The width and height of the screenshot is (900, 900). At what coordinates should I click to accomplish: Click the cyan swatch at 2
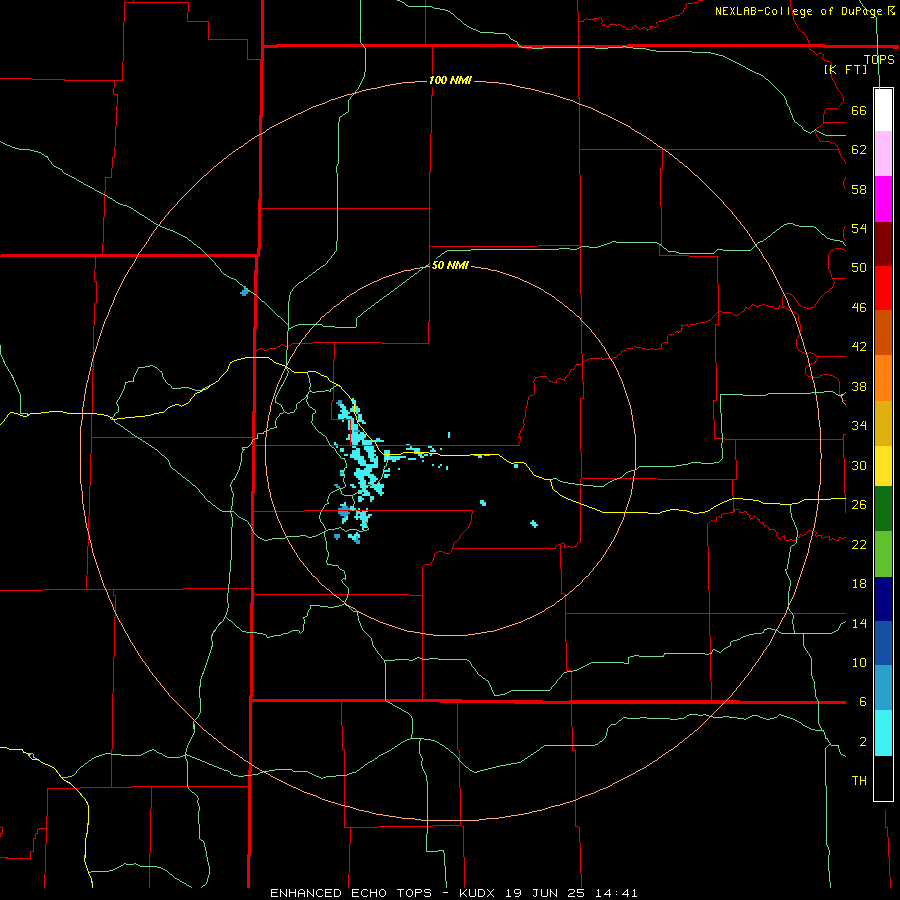tap(883, 733)
